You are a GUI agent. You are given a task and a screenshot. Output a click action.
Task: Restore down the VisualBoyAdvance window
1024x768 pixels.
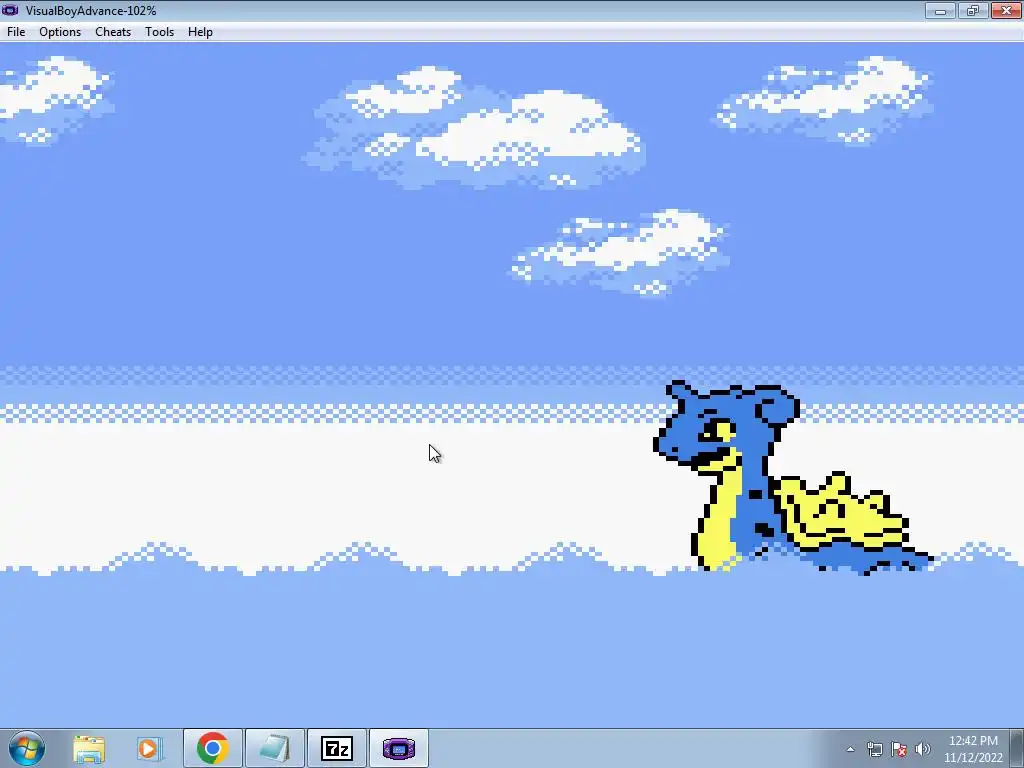[x=972, y=10]
